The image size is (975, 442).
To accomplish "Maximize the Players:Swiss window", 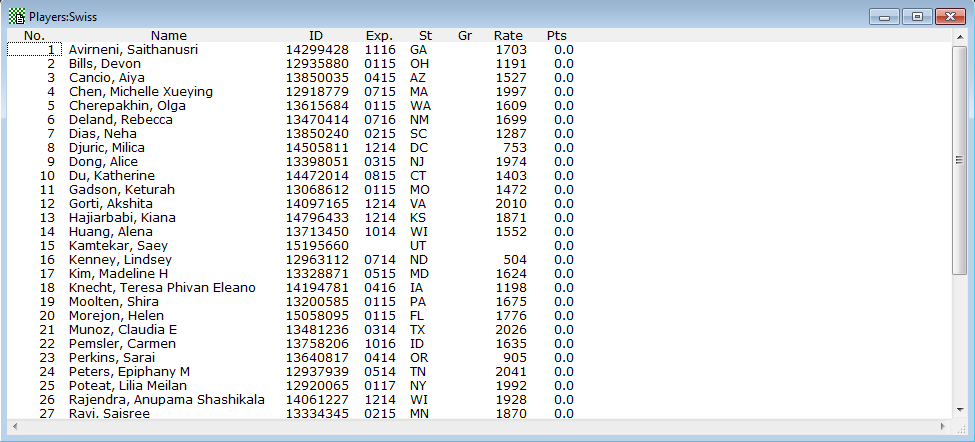I will (x=915, y=16).
